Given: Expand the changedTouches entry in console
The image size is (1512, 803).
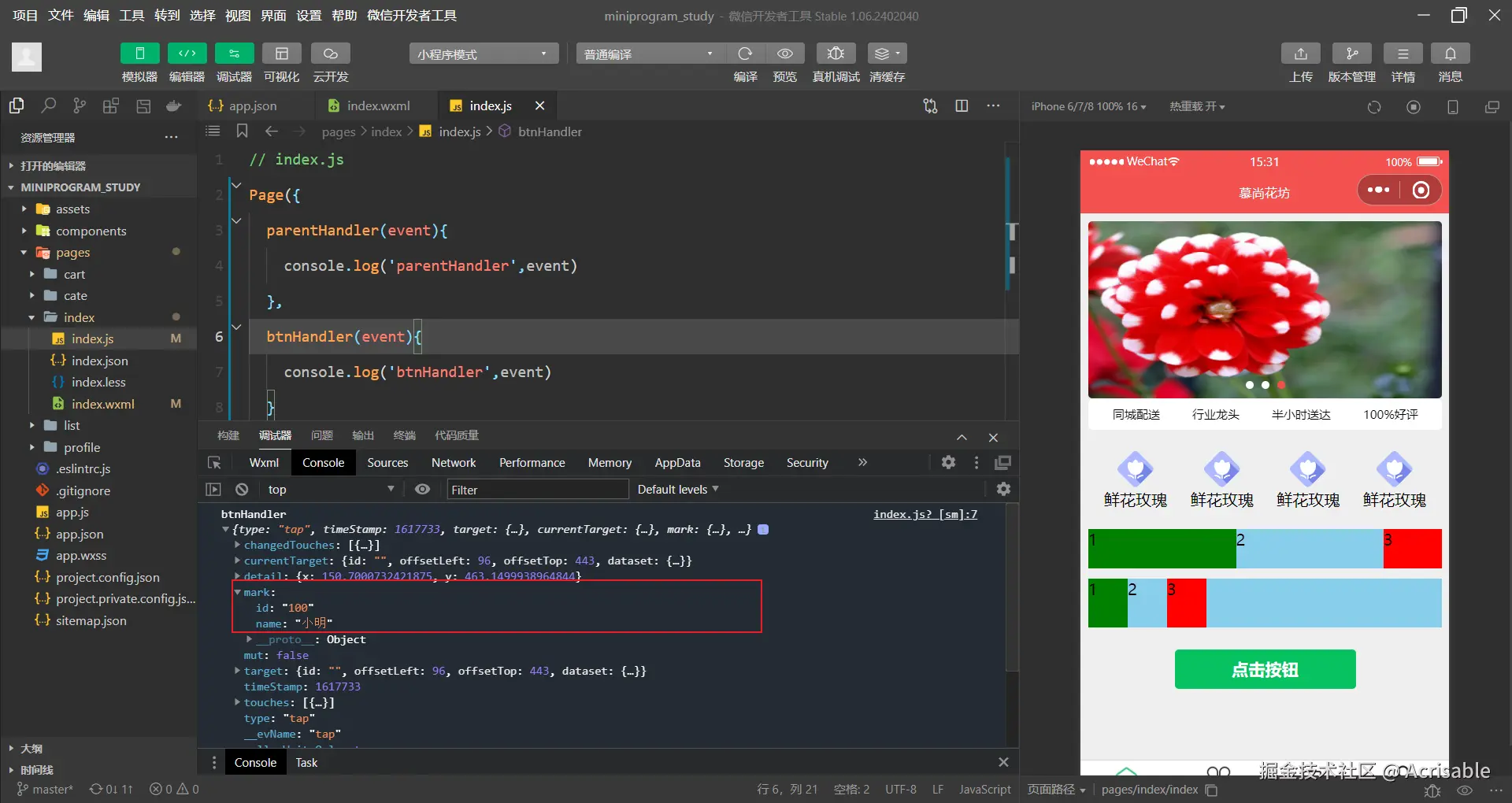Looking at the screenshot, I should click(x=237, y=545).
